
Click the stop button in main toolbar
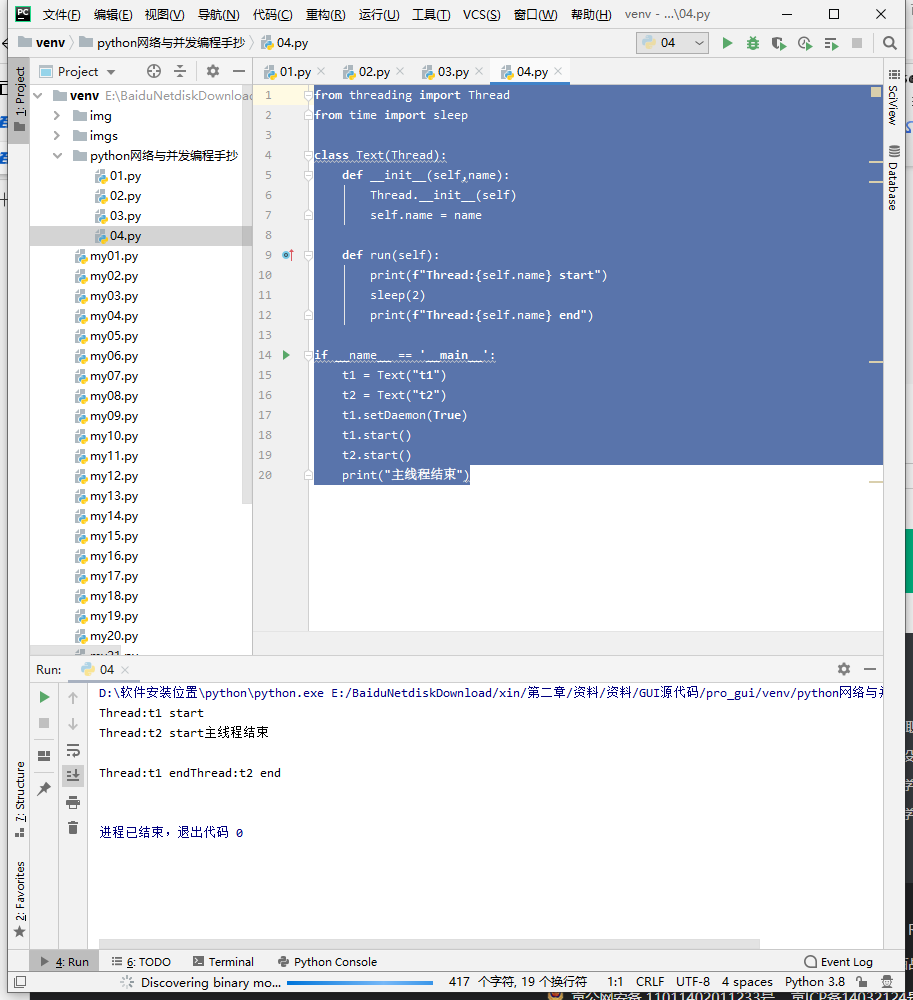pyautogui.click(x=857, y=43)
